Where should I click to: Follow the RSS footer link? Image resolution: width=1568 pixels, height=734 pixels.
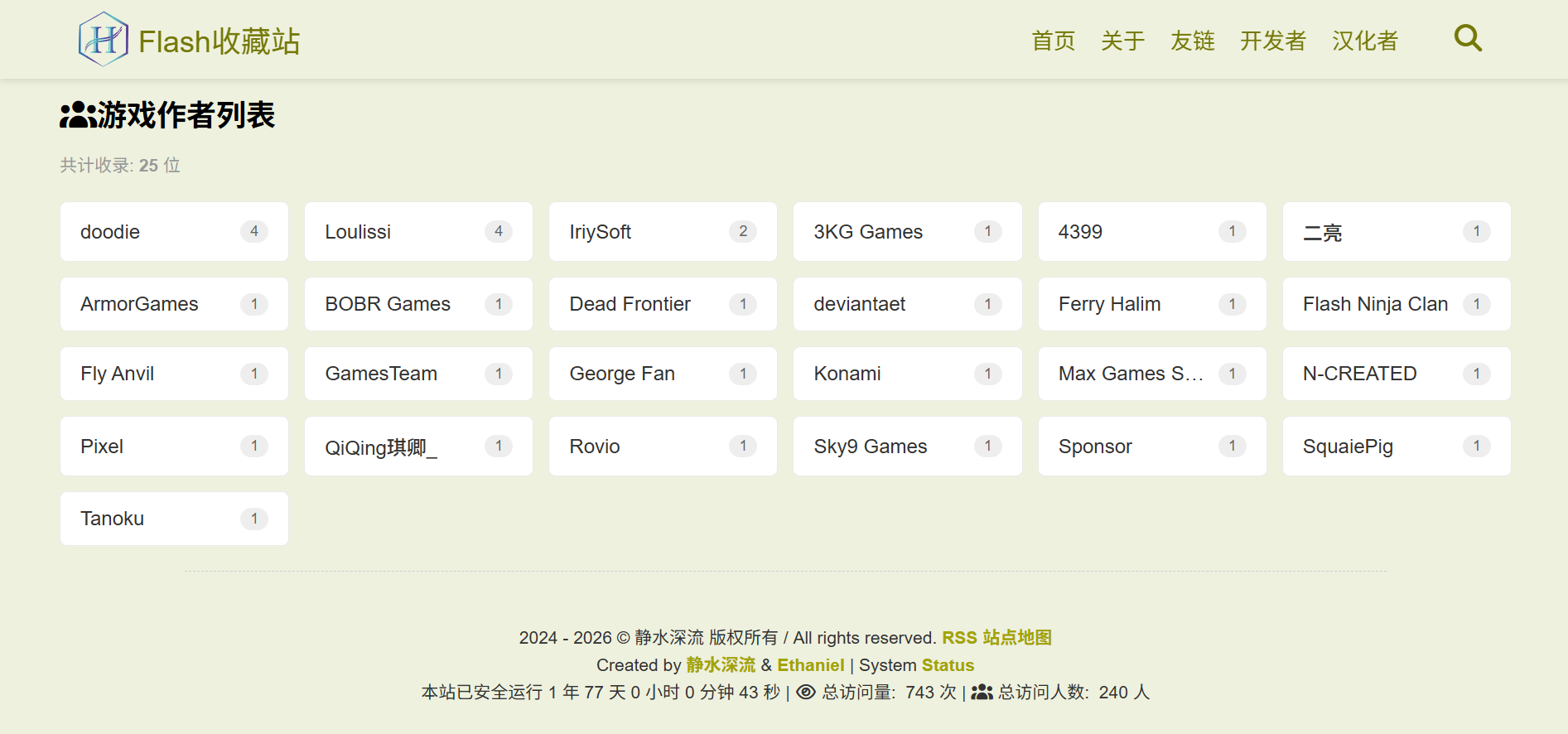(959, 638)
